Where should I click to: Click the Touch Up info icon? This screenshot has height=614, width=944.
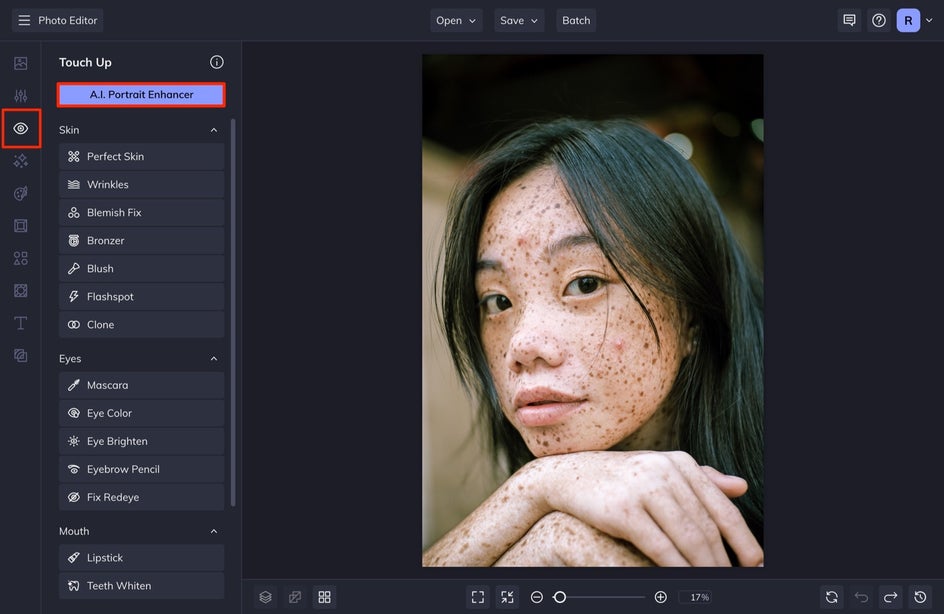217,62
